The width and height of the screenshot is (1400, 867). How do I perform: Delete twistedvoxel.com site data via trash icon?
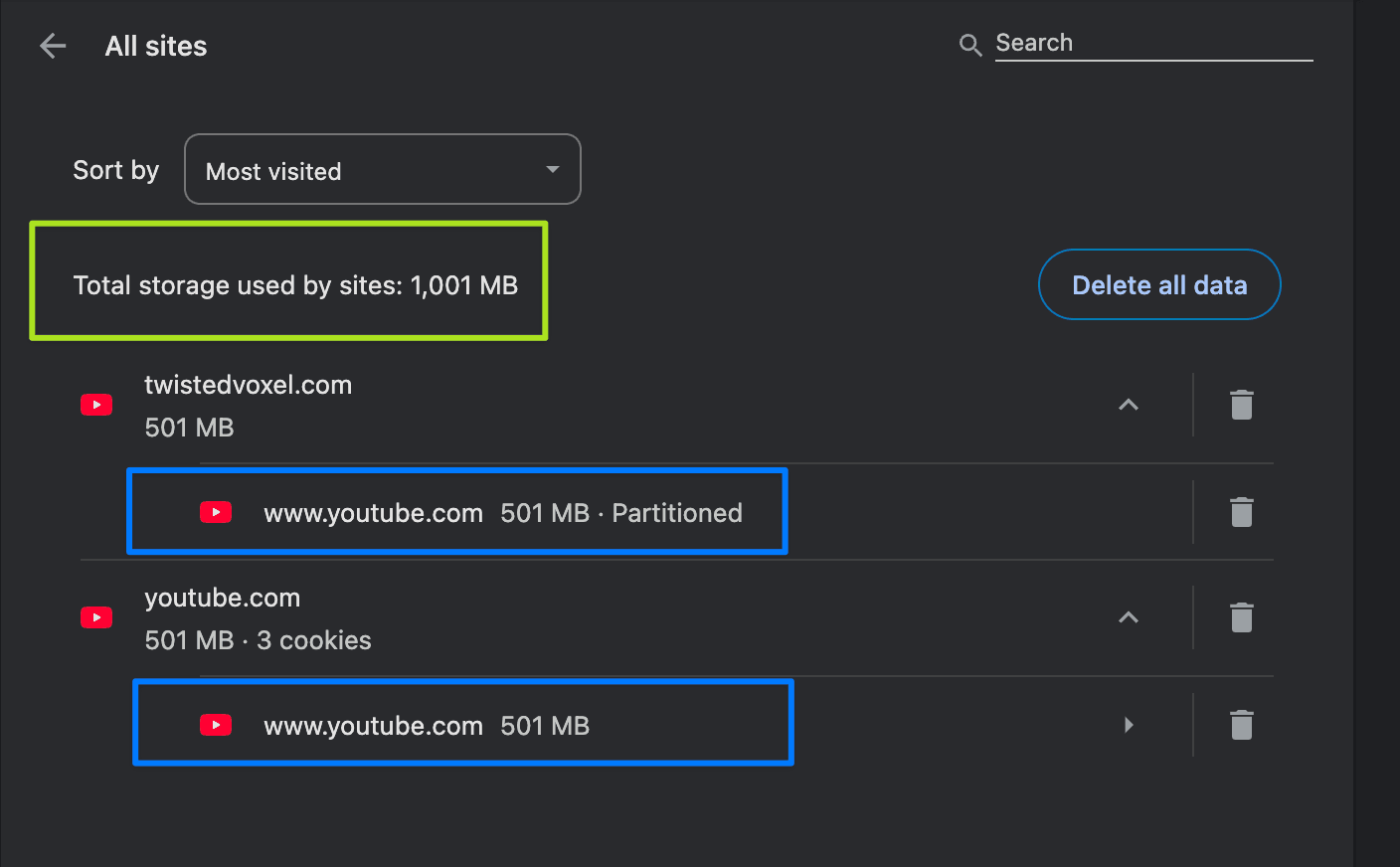point(1242,405)
